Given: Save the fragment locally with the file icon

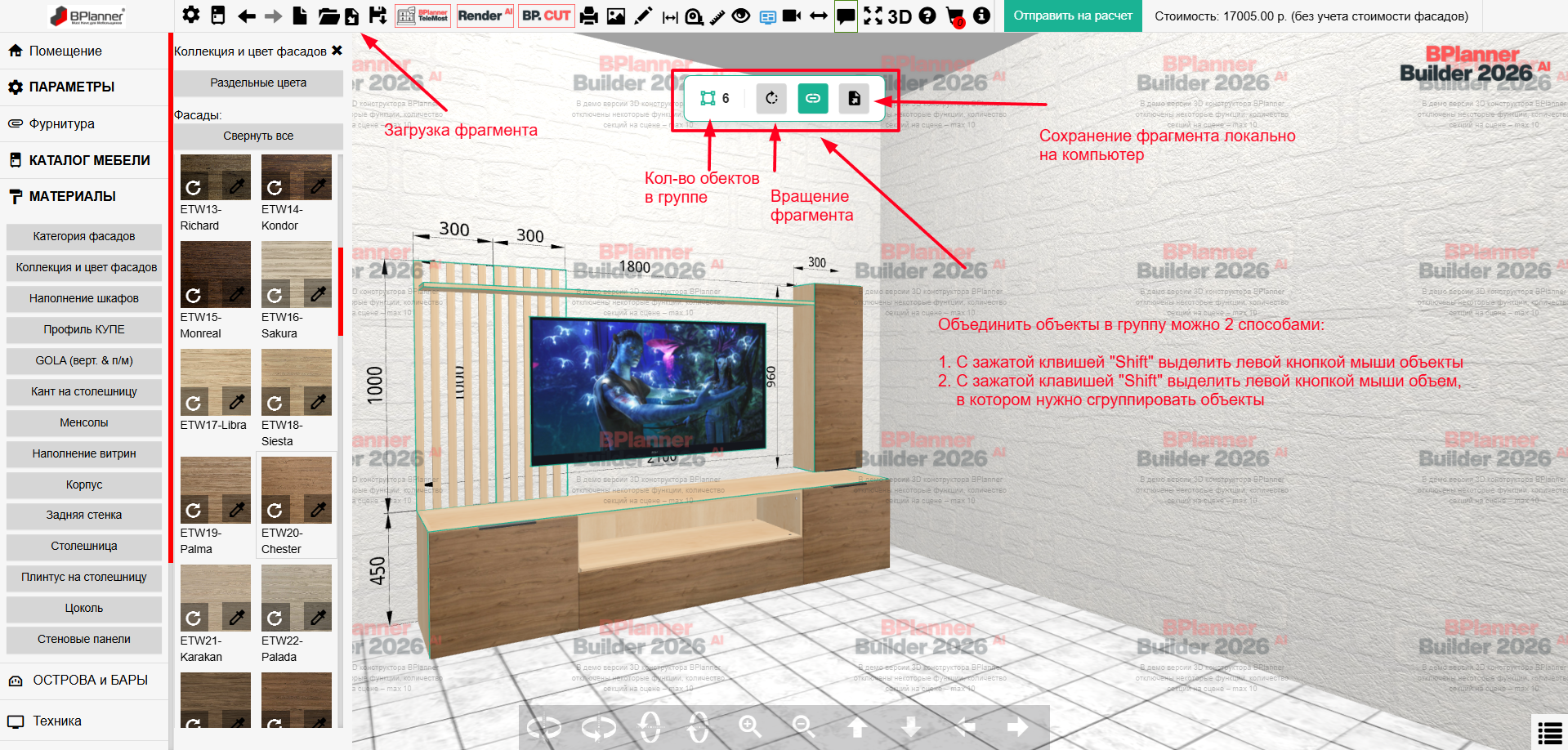Looking at the screenshot, I should coord(854,98).
